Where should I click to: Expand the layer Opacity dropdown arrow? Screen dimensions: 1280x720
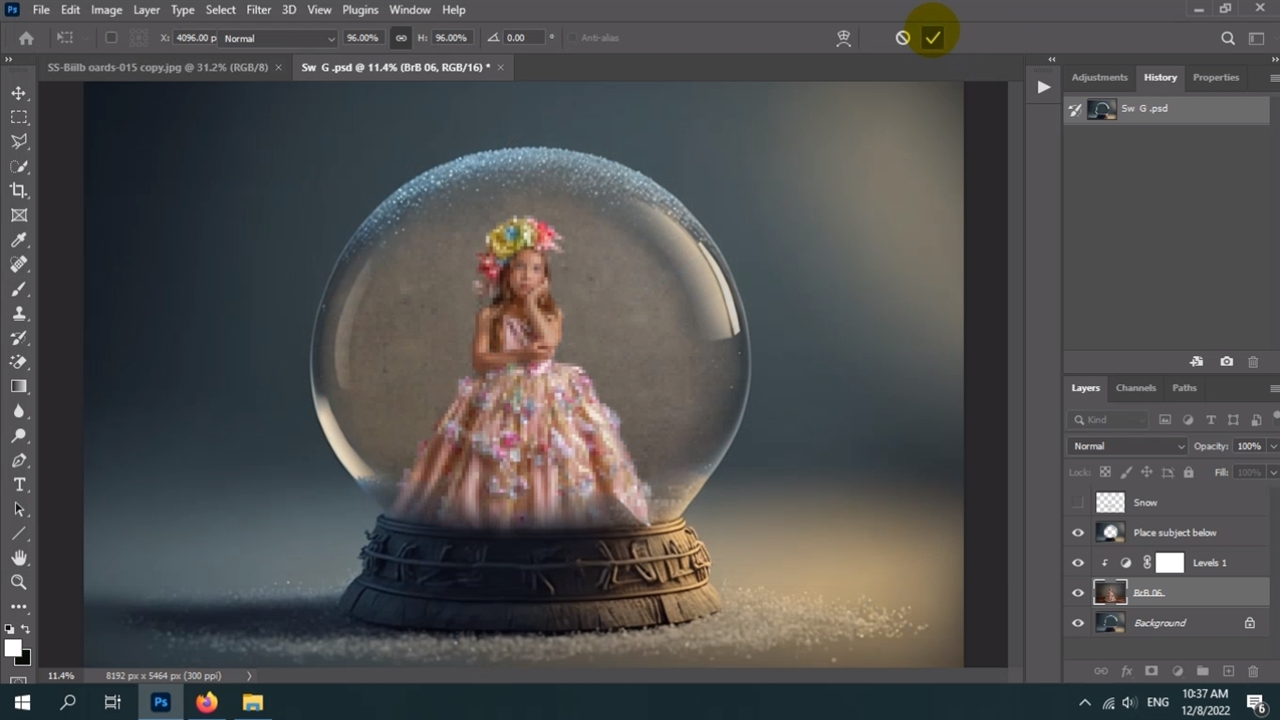pyautogui.click(x=1273, y=446)
